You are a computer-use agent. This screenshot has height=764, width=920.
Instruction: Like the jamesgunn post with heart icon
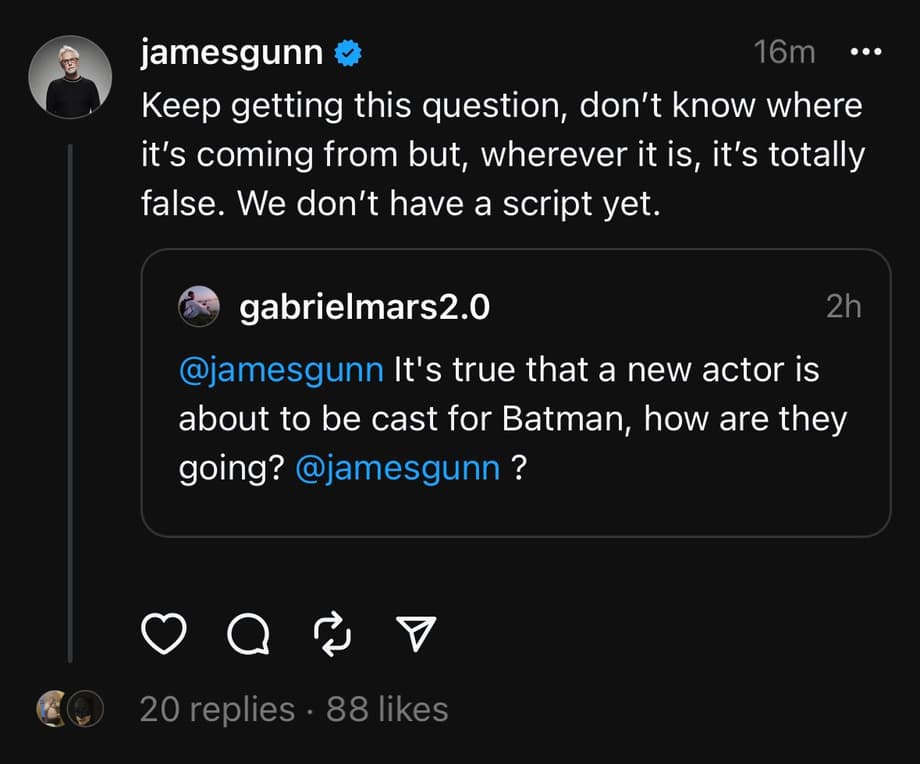click(165, 632)
